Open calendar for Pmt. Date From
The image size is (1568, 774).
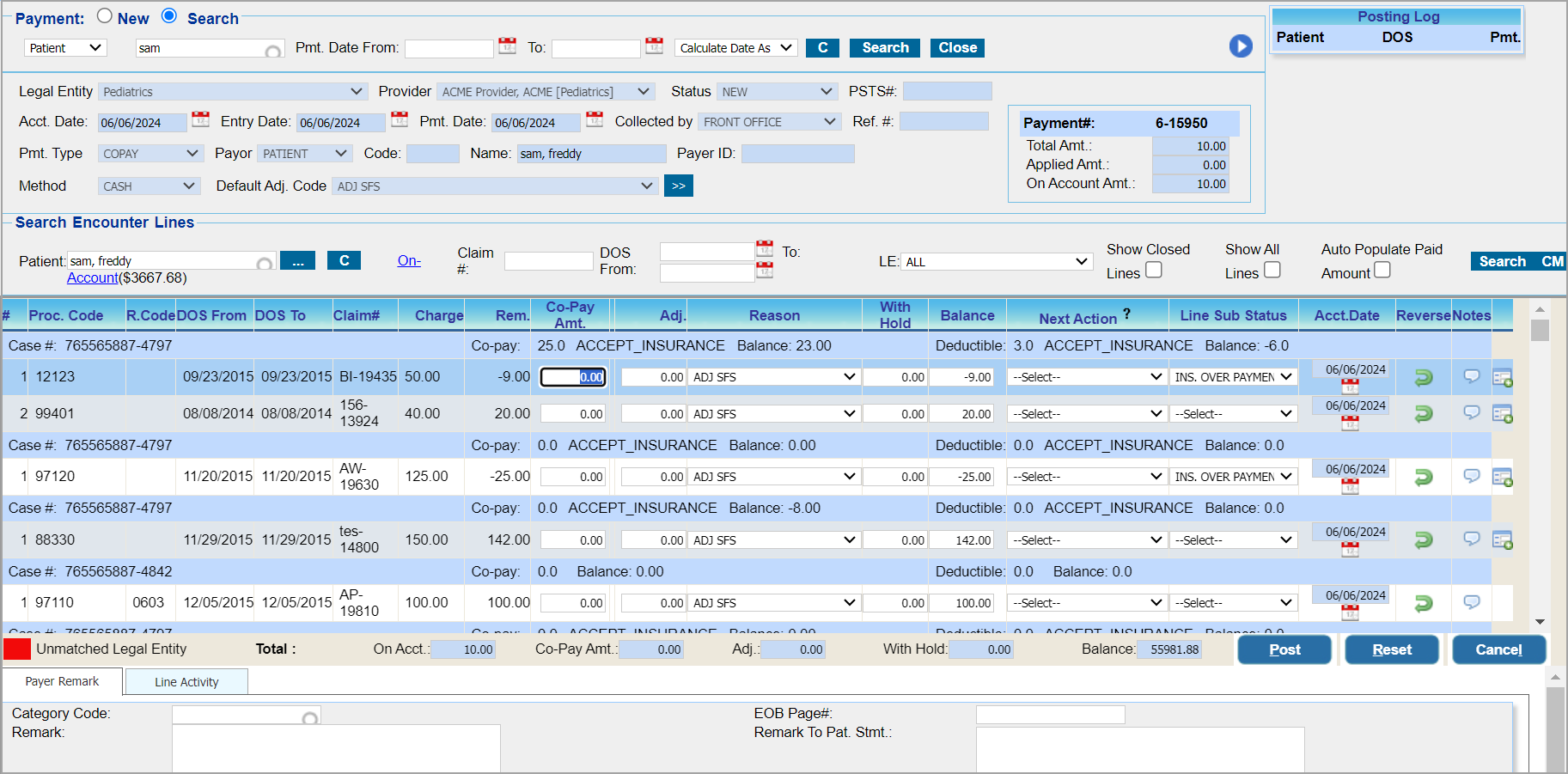click(508, 46)
